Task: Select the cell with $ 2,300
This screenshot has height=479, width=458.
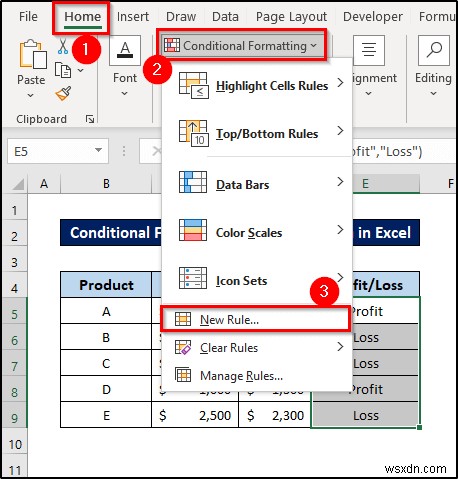Action: pos(275,415)
